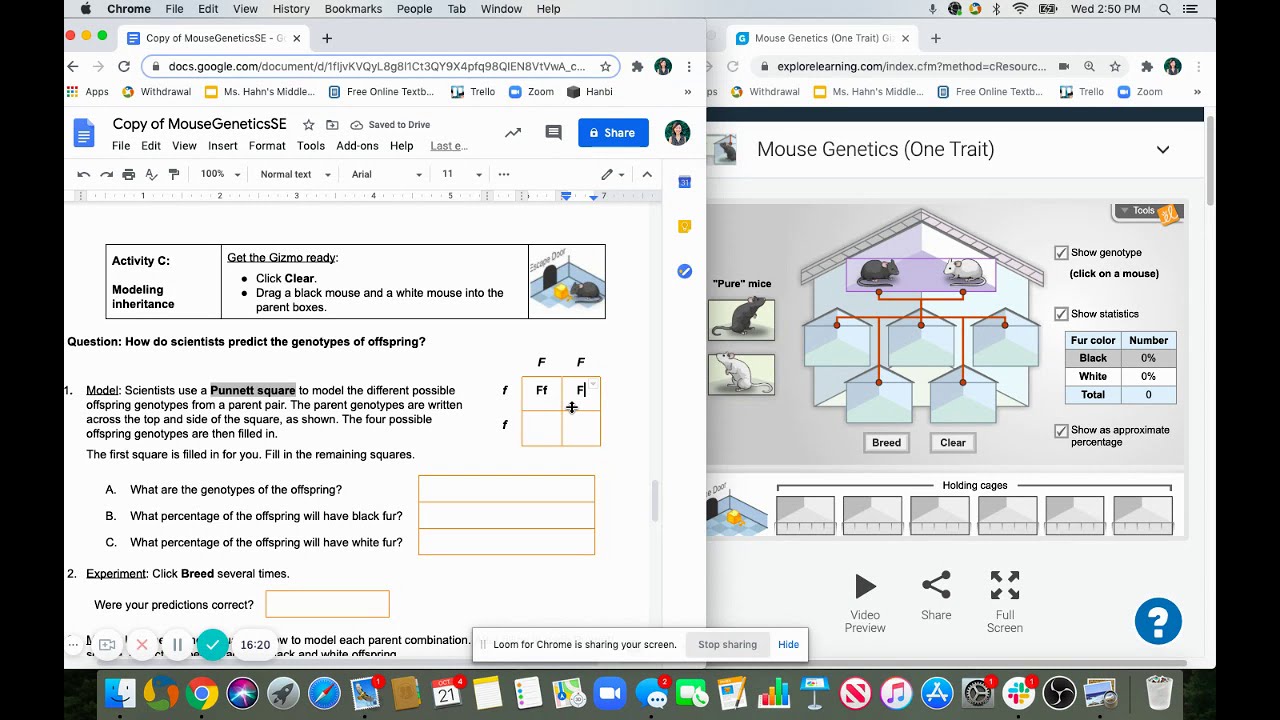The image size is (1280, 720).
Task: Go back in the Docs browser window
Action: click(x=72, y=67)
